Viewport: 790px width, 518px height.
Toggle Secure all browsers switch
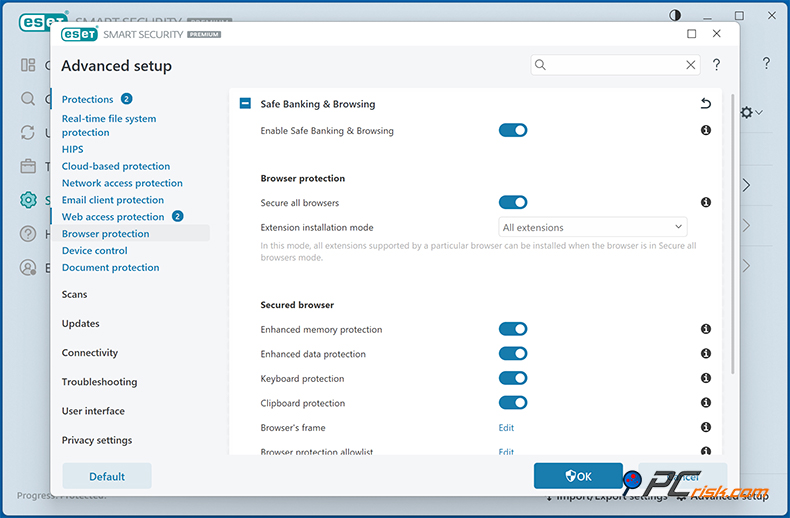513,203
